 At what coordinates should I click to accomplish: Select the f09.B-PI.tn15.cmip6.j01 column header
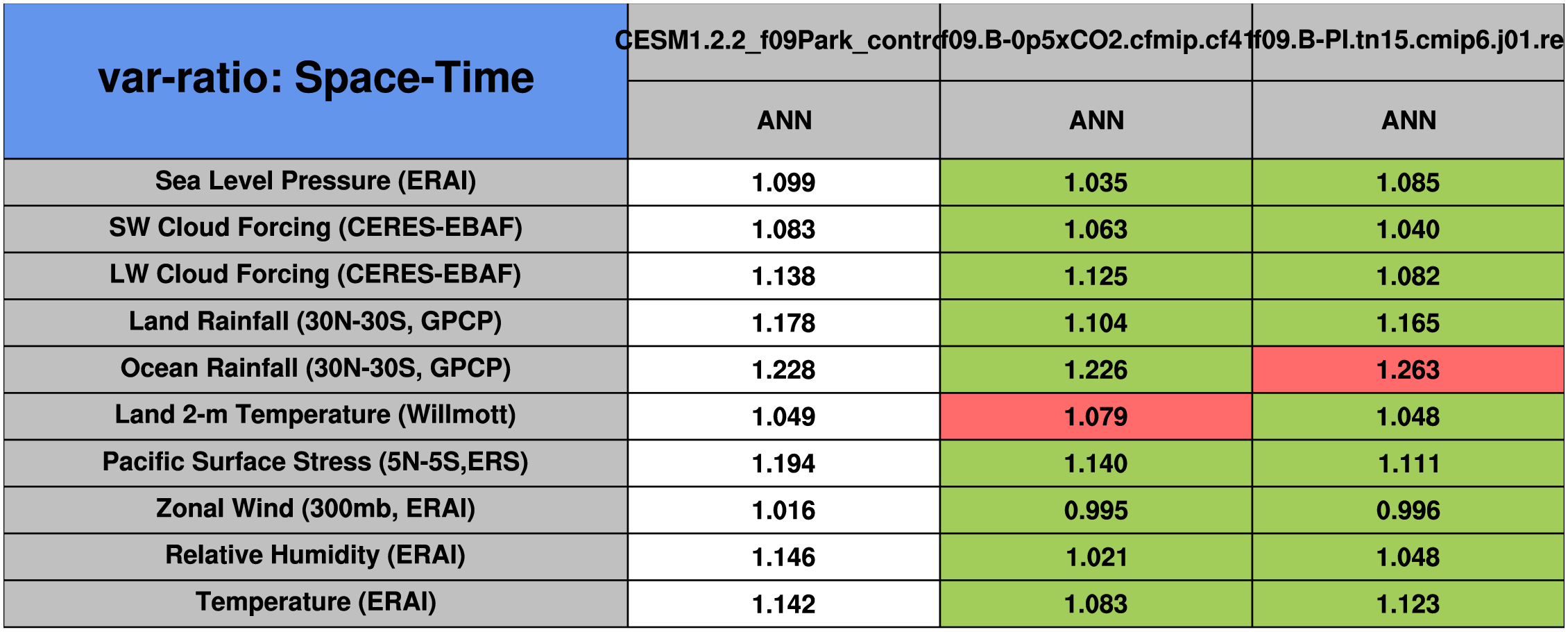click(x=1408, y=42)
